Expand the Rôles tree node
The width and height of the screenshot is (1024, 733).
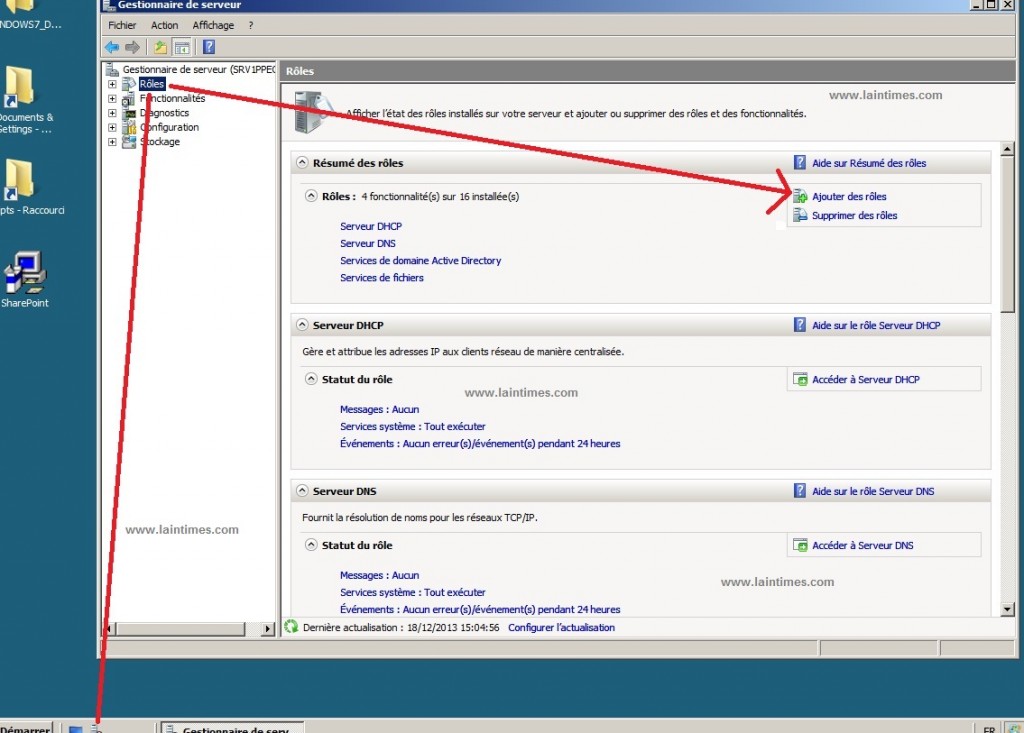(x=112, y=84)
